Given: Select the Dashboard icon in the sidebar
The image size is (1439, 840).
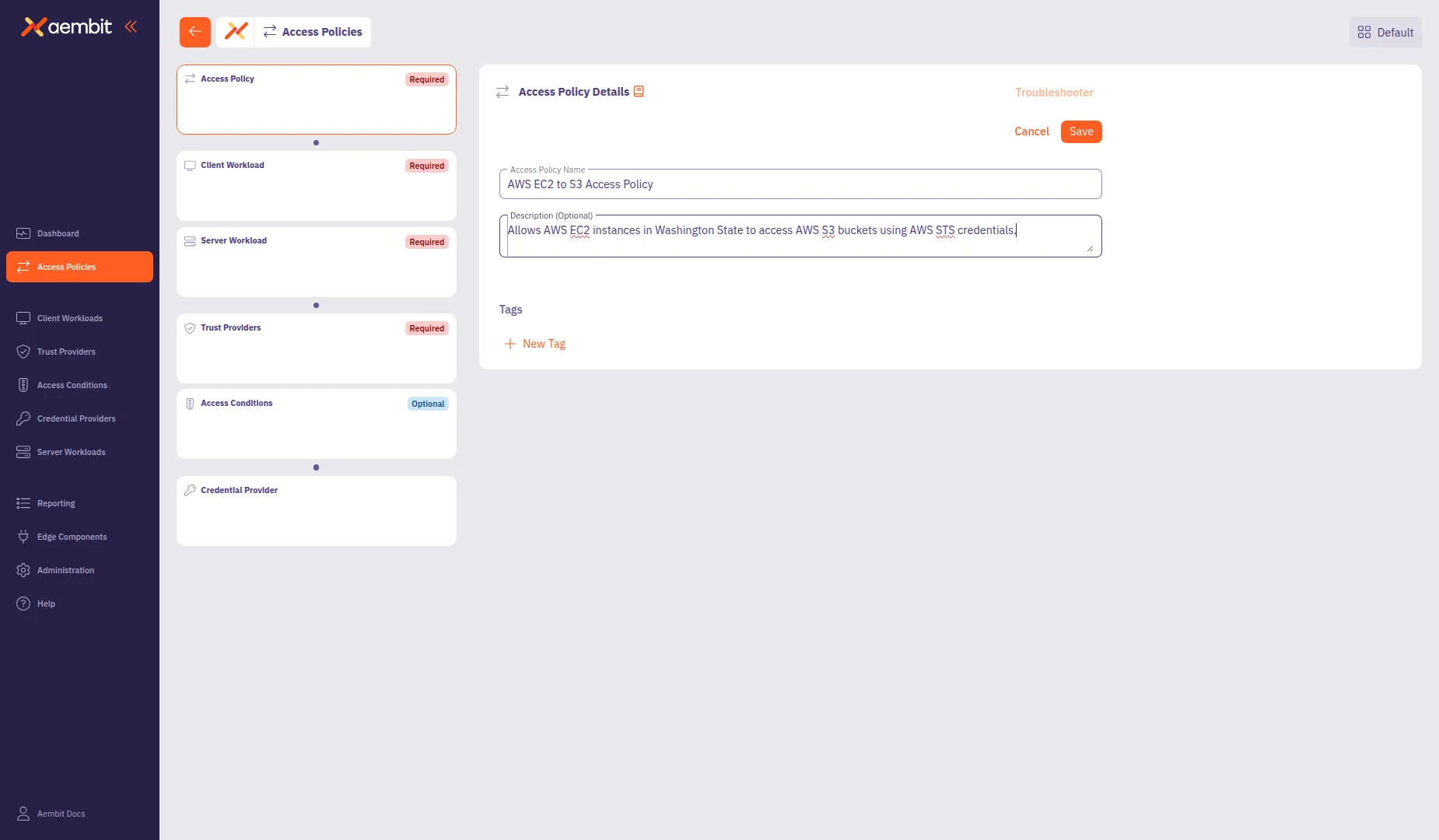Looking at the screenshot, I should click(x=23, y=233).
